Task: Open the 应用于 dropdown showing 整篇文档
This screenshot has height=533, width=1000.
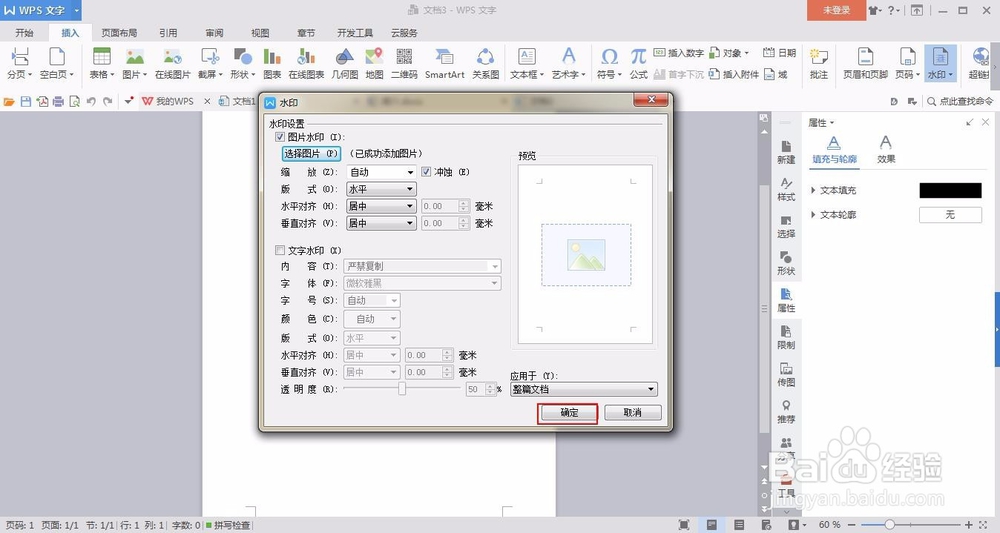Action: coord(584,390)
